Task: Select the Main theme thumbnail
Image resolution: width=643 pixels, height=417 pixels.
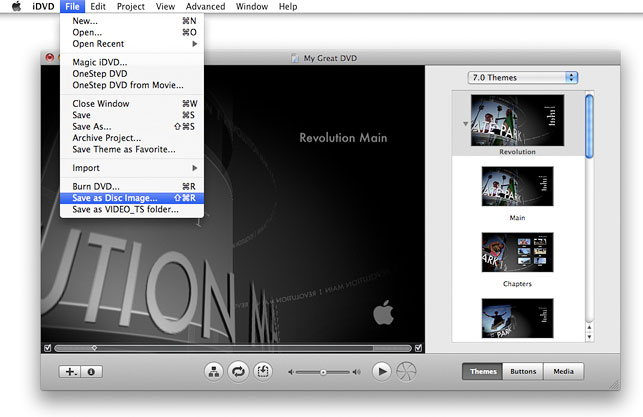Action: 518,186
